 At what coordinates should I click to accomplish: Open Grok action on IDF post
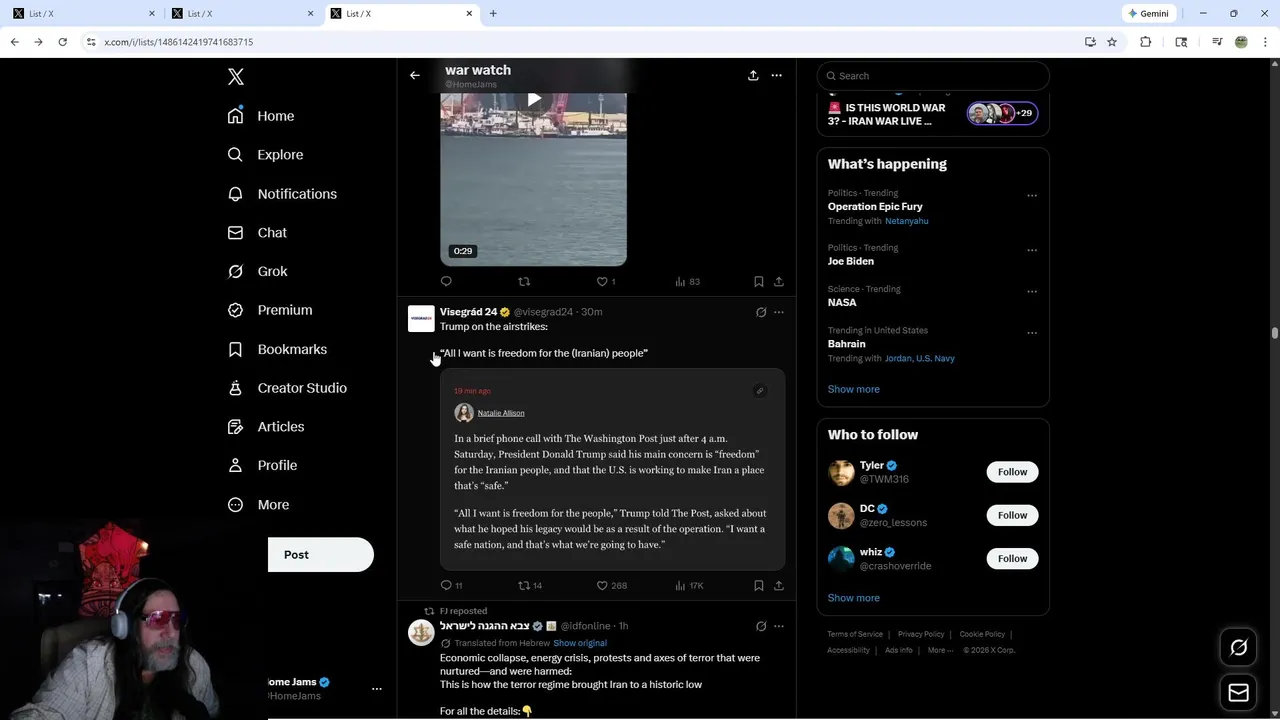pyautogui.click(x=761, y=626)
